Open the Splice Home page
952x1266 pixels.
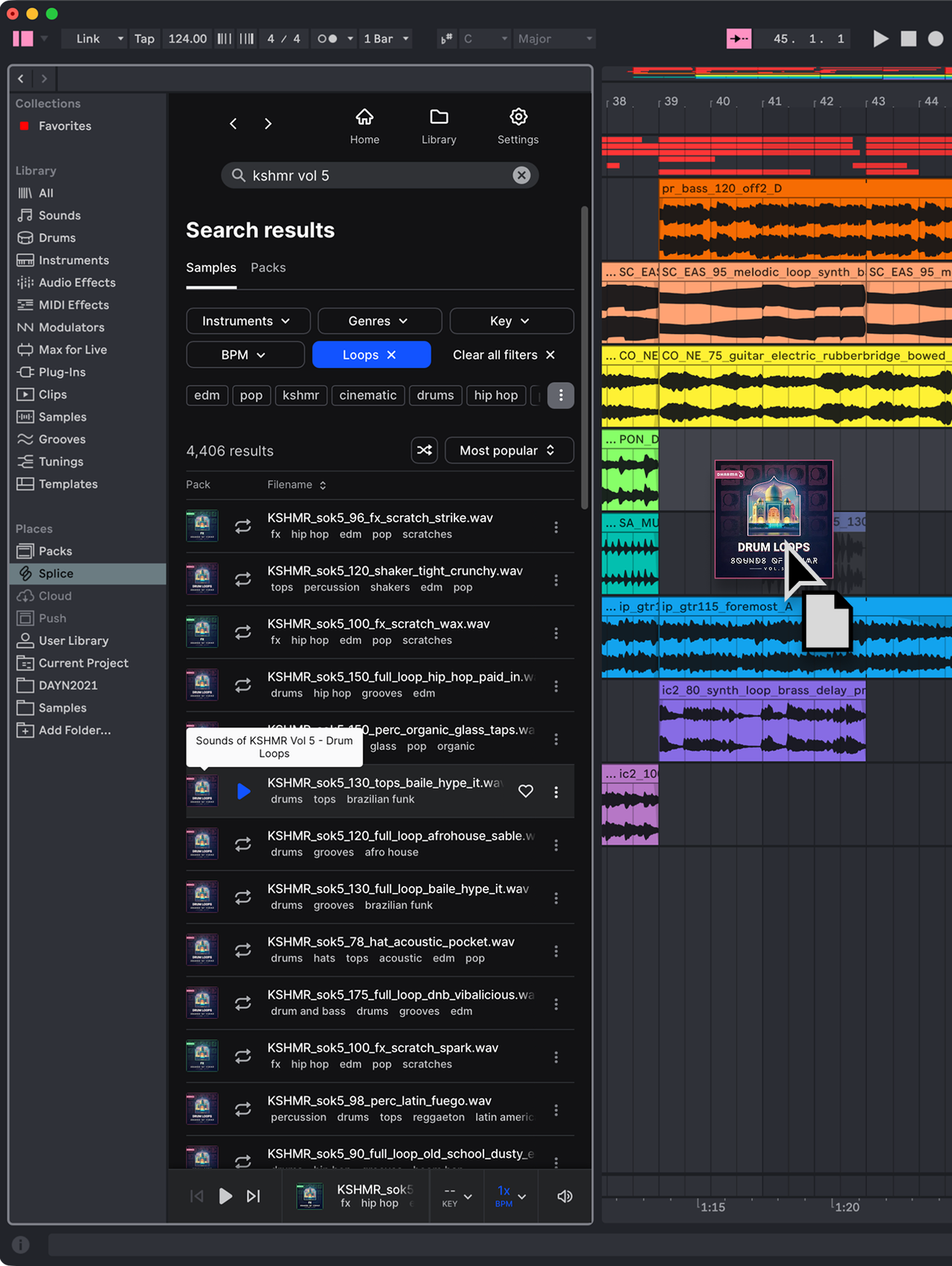364,126
